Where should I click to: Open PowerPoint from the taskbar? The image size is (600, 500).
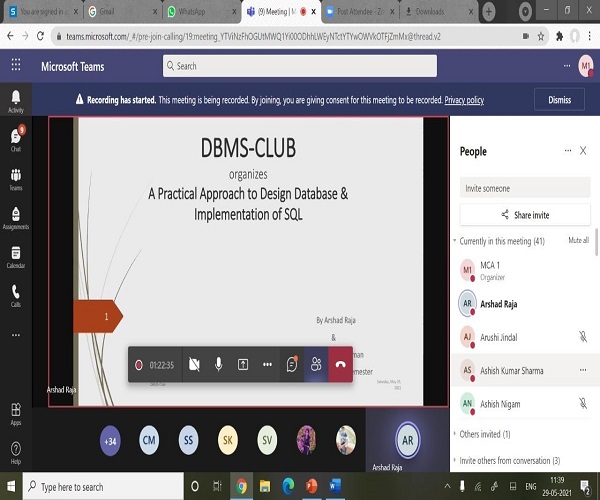311,486
